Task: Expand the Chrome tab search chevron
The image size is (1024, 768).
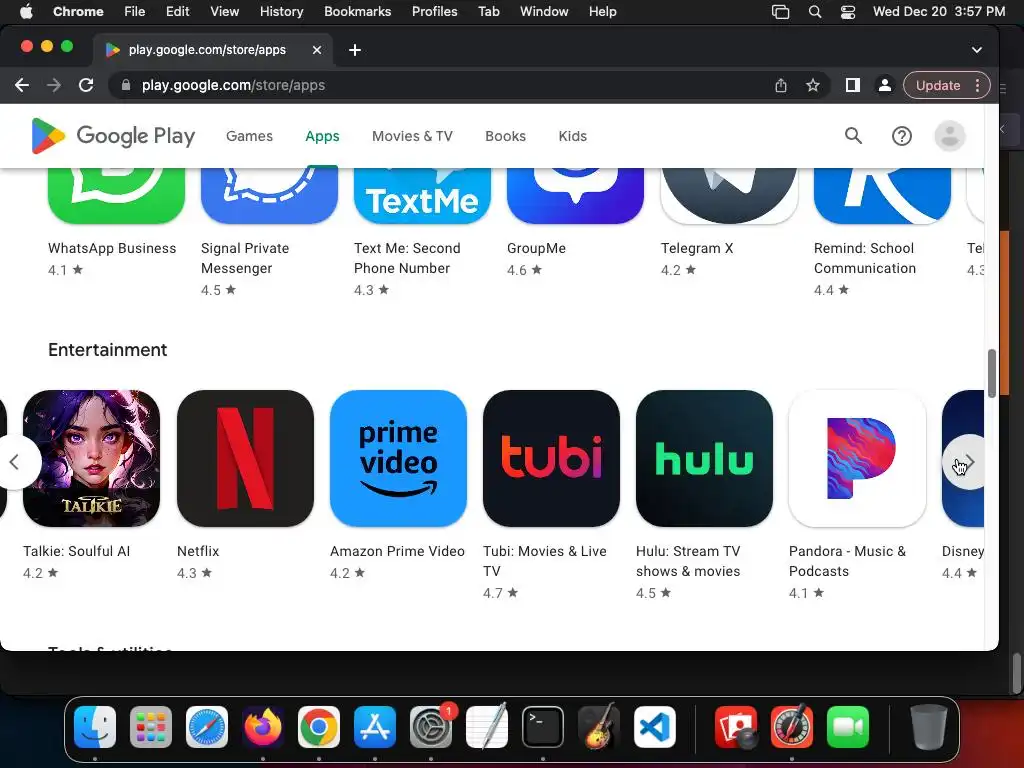Action: pyautogui.click(x=976, y=50)
